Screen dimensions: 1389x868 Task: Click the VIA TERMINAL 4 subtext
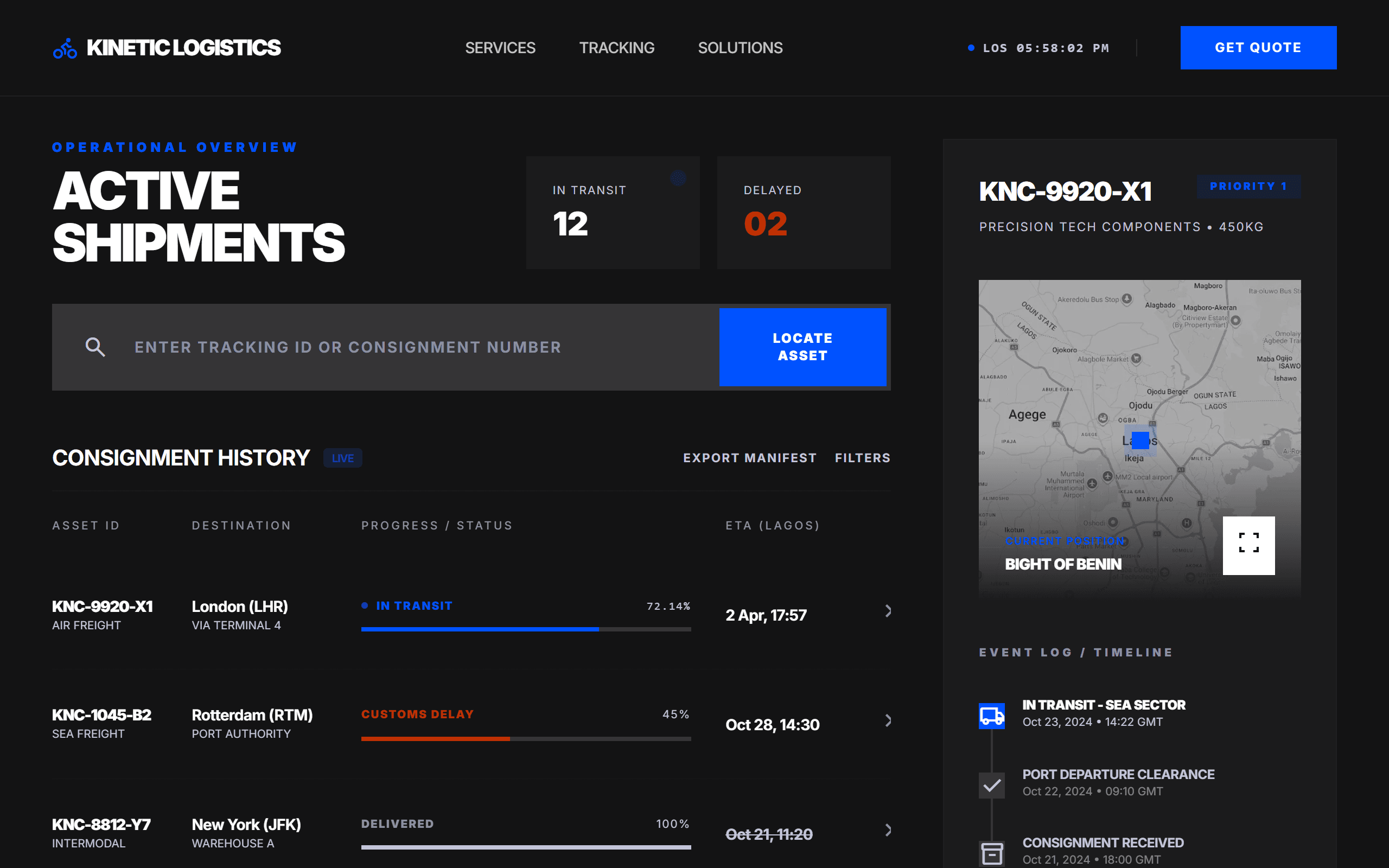tap(236, 625)
